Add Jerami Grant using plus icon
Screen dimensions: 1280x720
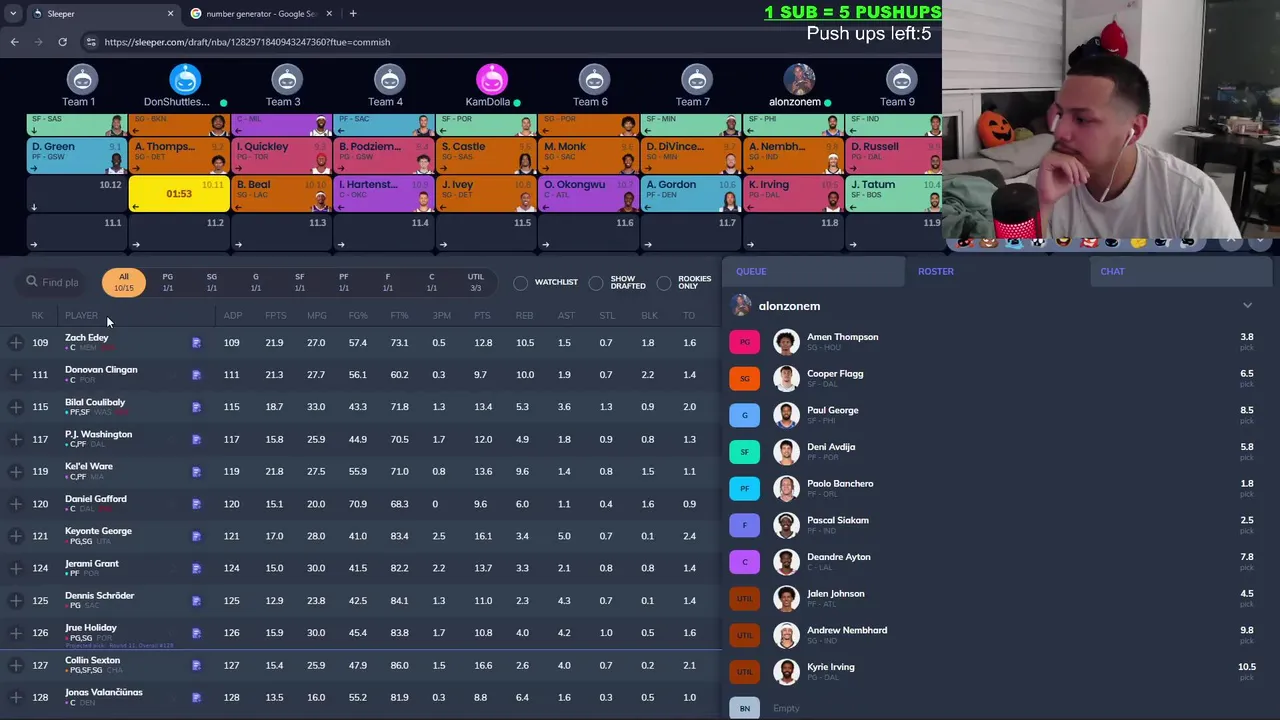click(x=16, y=568)
